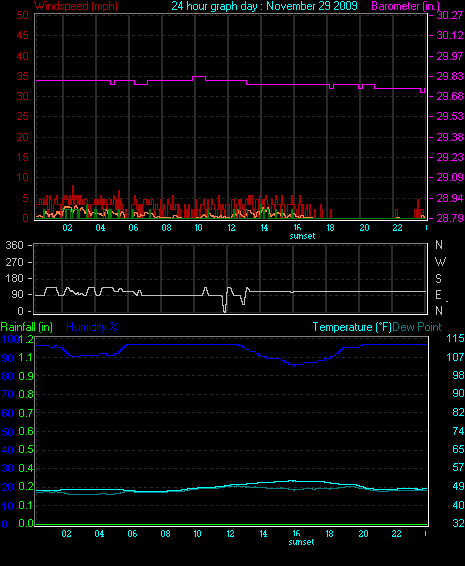Click the Dew Point legend label
The image size is (465, 566).
417,327
